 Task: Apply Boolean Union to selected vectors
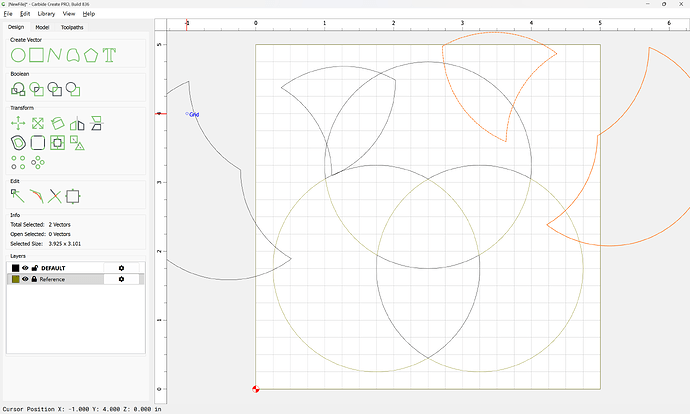pyautogui.click(x=18, y=89)
